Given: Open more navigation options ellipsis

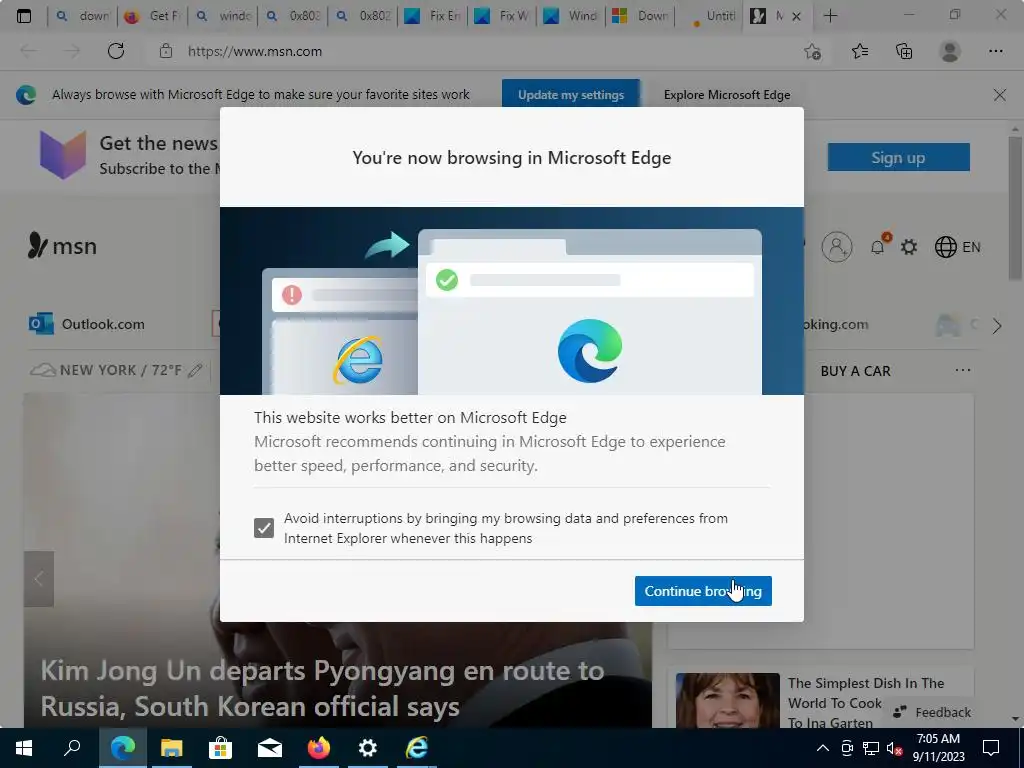Looking at the screenshot, I should pos(963,370).
